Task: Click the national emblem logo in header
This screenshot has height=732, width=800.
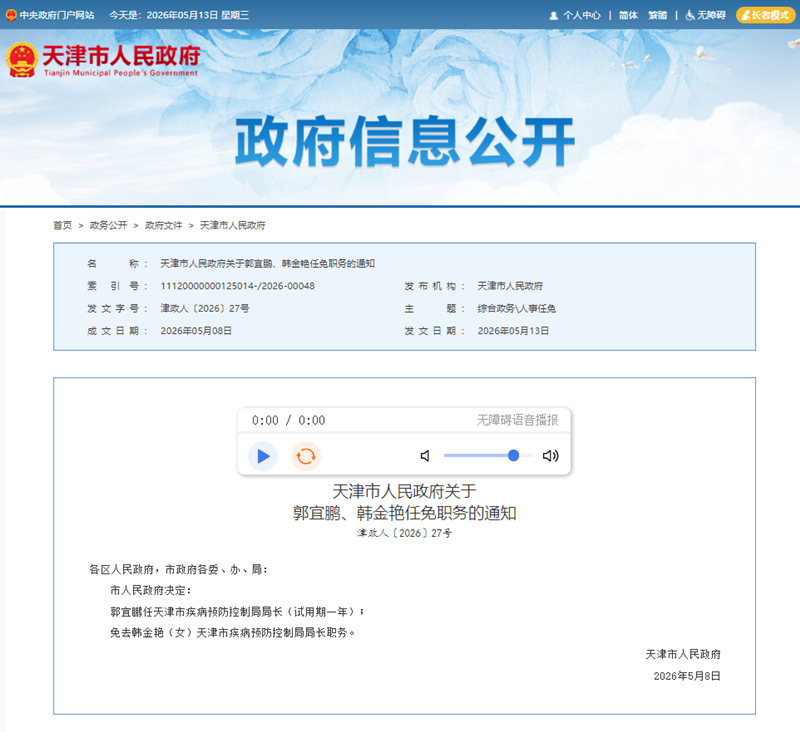Action: (22, 60)
